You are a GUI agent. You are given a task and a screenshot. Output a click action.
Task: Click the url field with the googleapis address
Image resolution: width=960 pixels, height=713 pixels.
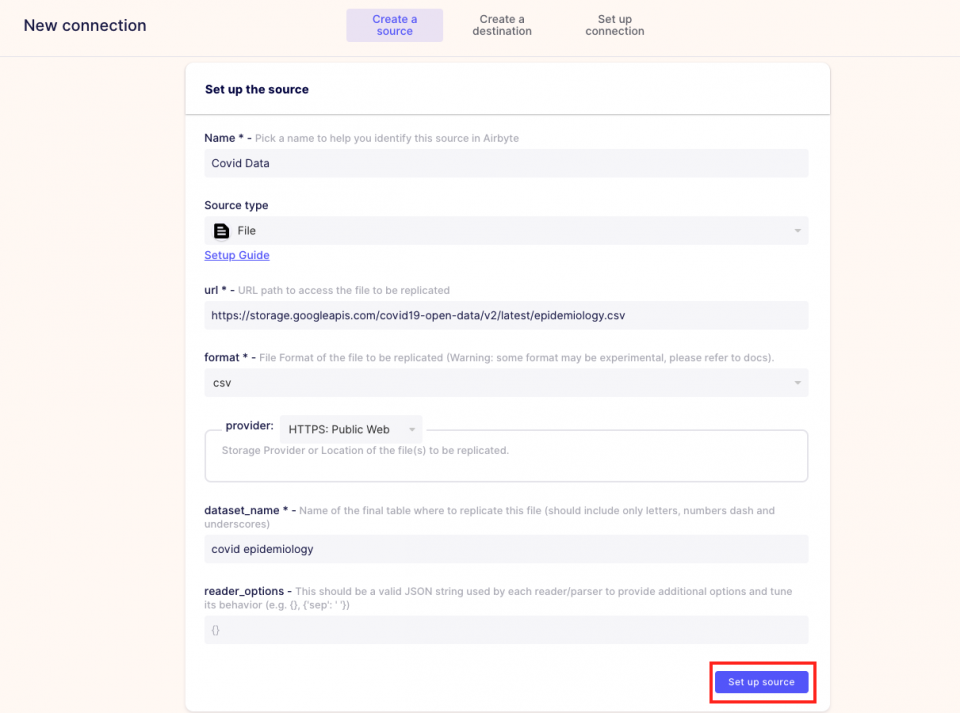pos(505,315)
